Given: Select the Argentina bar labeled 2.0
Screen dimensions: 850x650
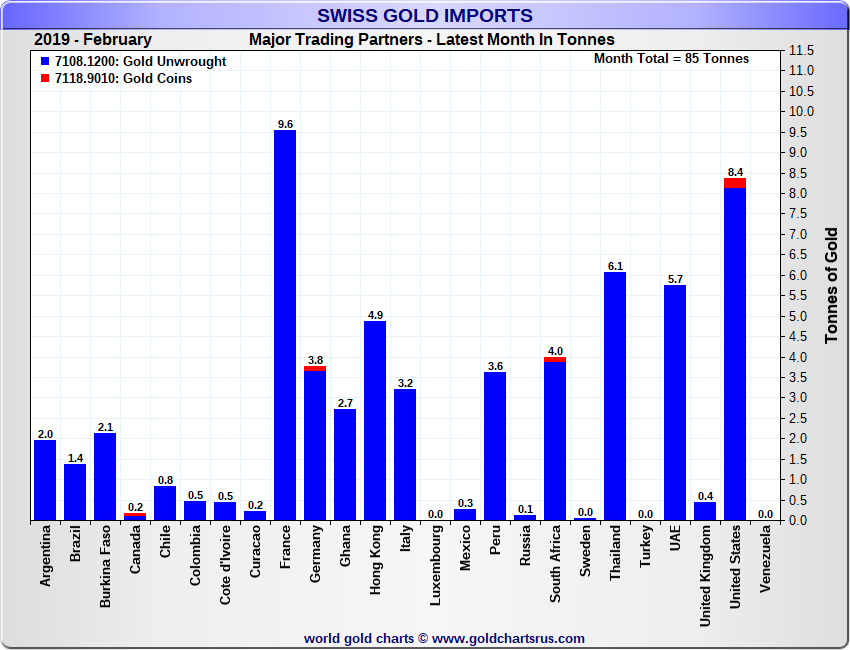Looking at the screenshot, I should point(45,479).
